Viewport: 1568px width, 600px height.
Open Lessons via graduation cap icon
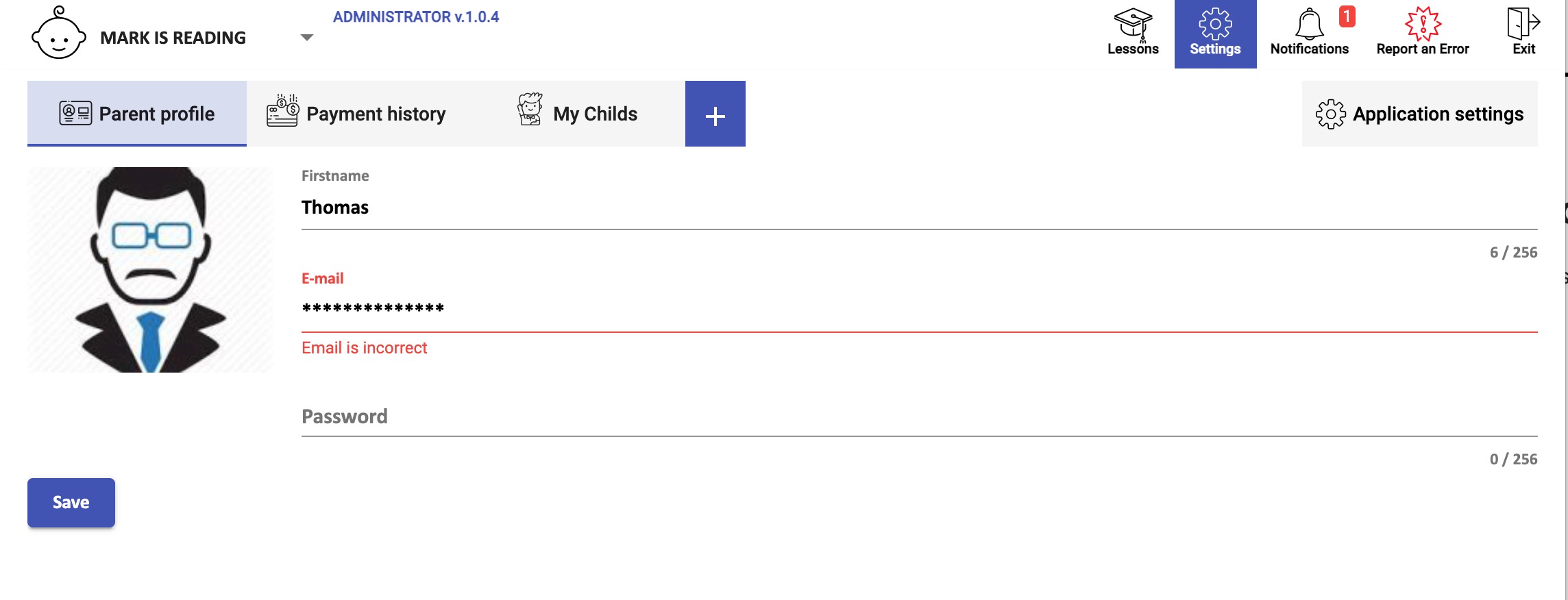coord(1133,24)
